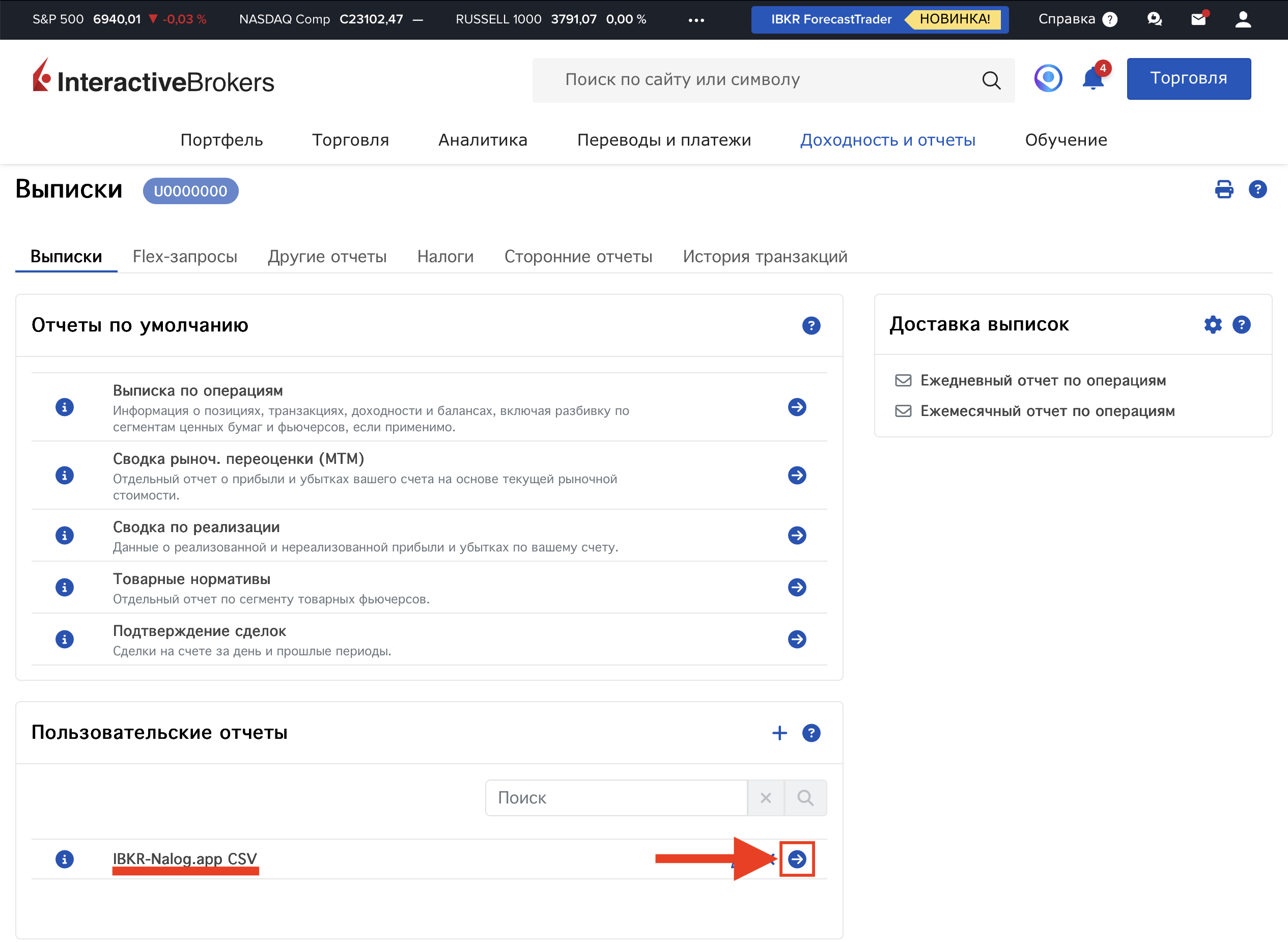1288x942 pixels.
Task: Clear custom reports search with X button
Action: (x=766, y=798)
